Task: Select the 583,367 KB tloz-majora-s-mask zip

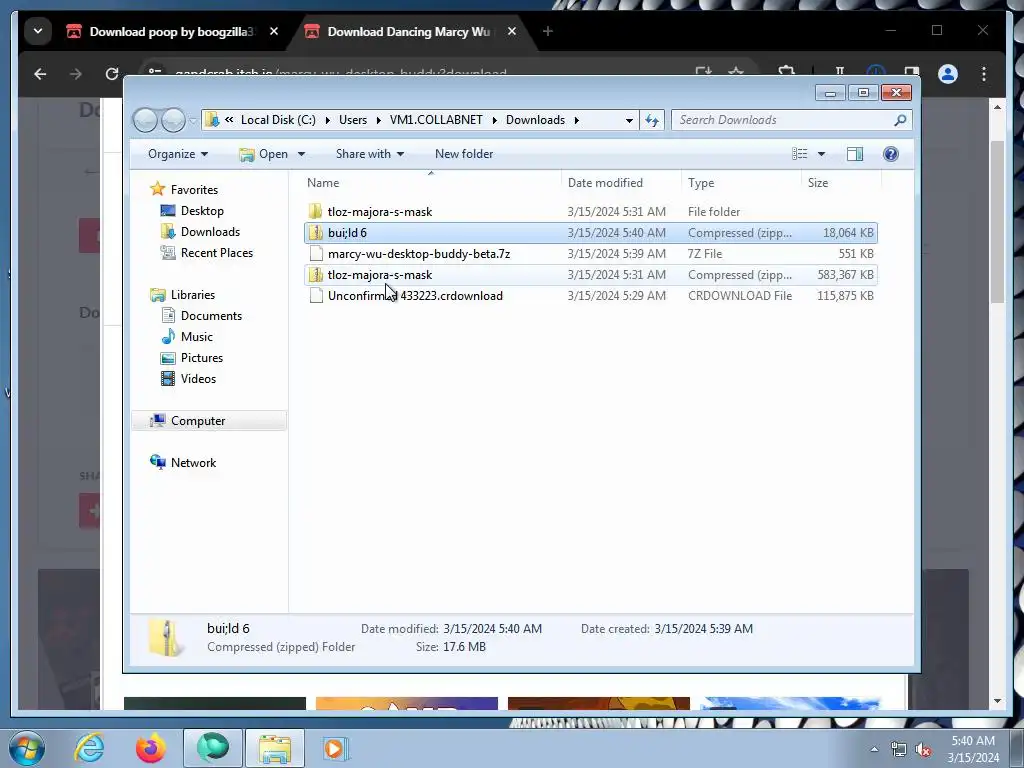Action: point(590,274)
